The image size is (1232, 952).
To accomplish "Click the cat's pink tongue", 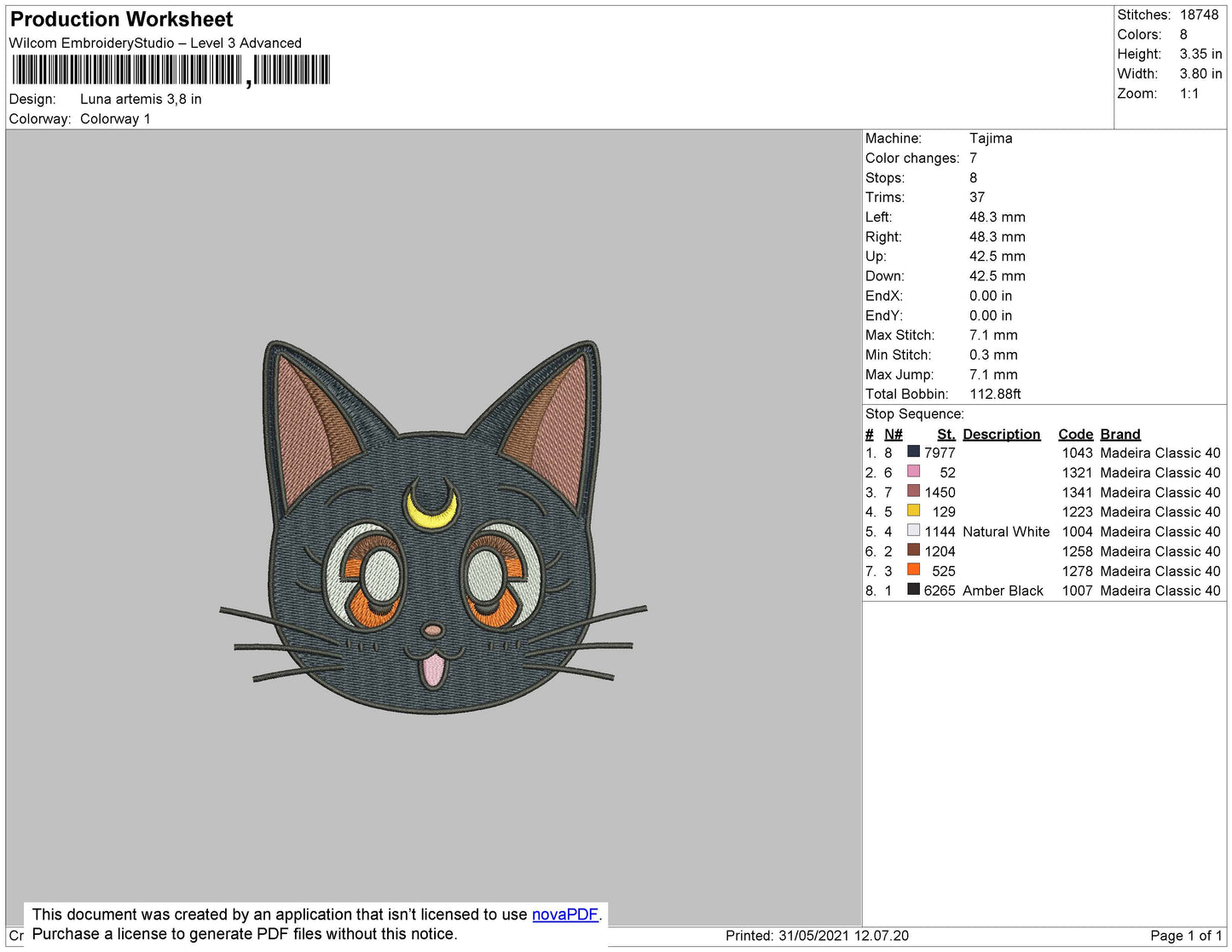I will [433, 669].
